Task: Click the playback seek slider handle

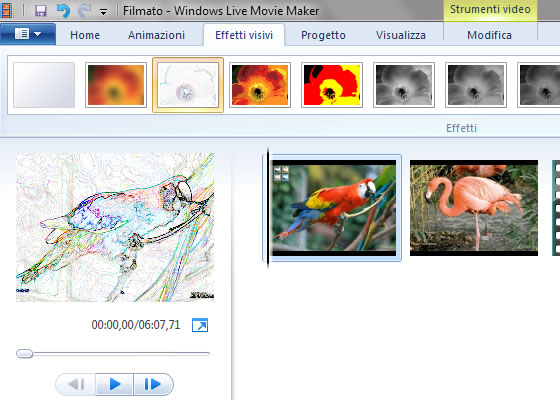Action: (25, 354)
